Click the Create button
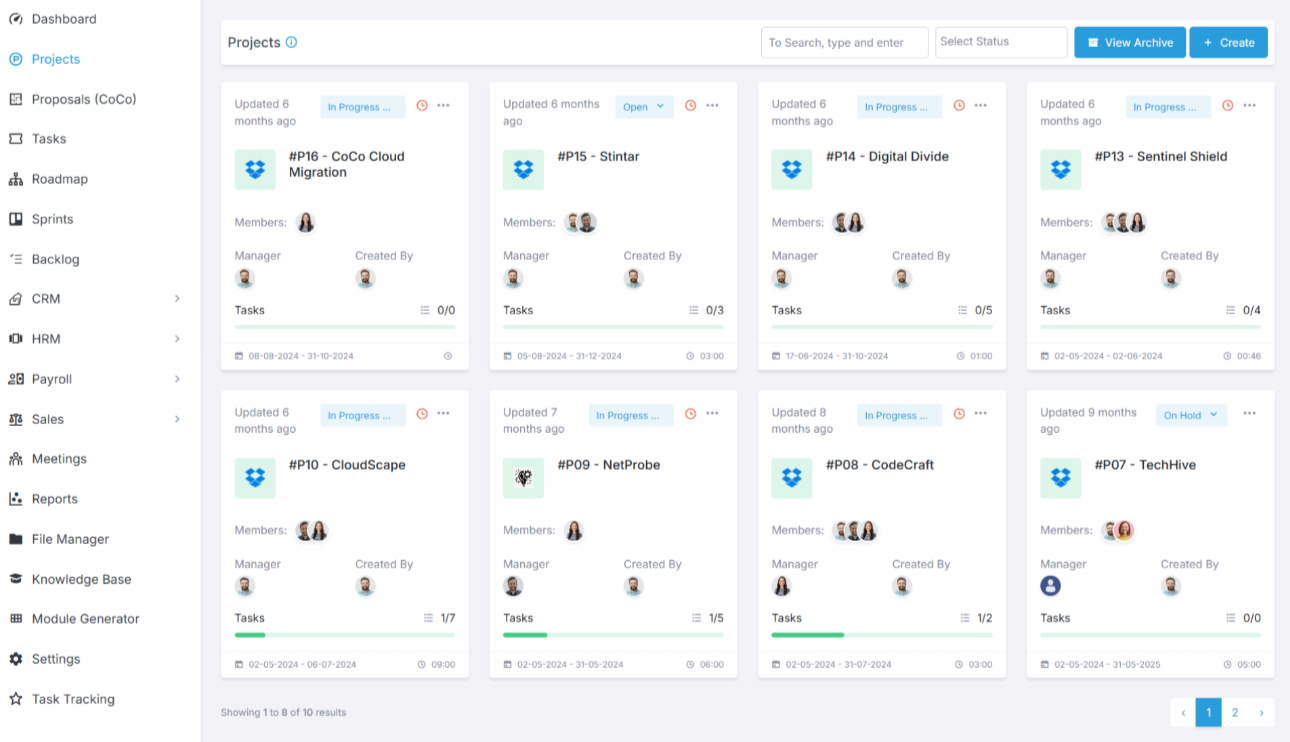Image resolution: width=1290 pixels, height=742 pixels. coord(1228,43)
